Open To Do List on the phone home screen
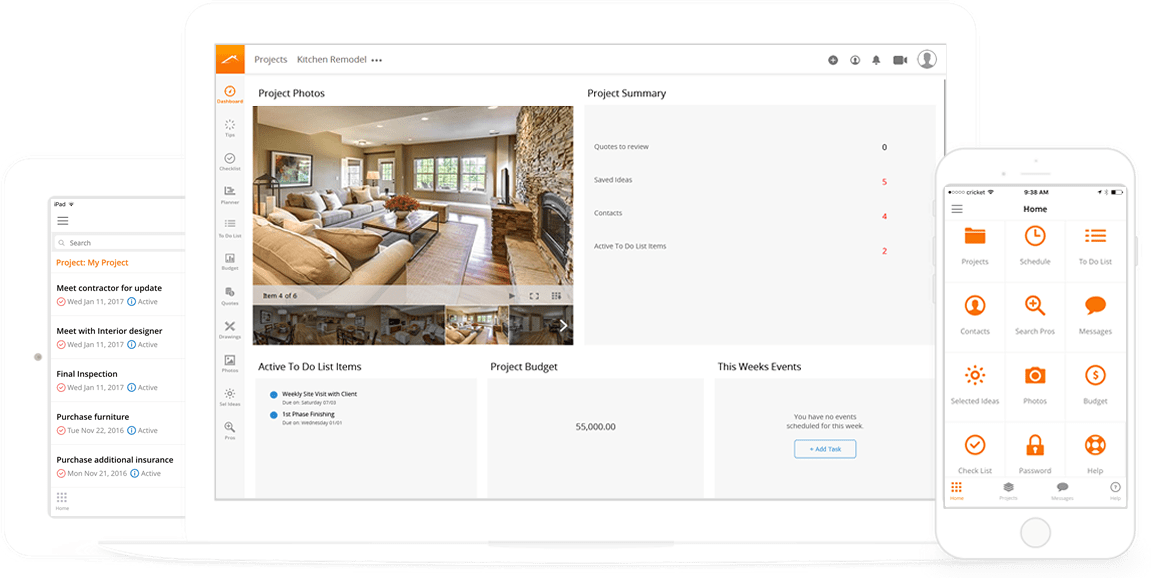This screenshot has width=1162, height=578. pyautogui.click(x=1095, y=246)
